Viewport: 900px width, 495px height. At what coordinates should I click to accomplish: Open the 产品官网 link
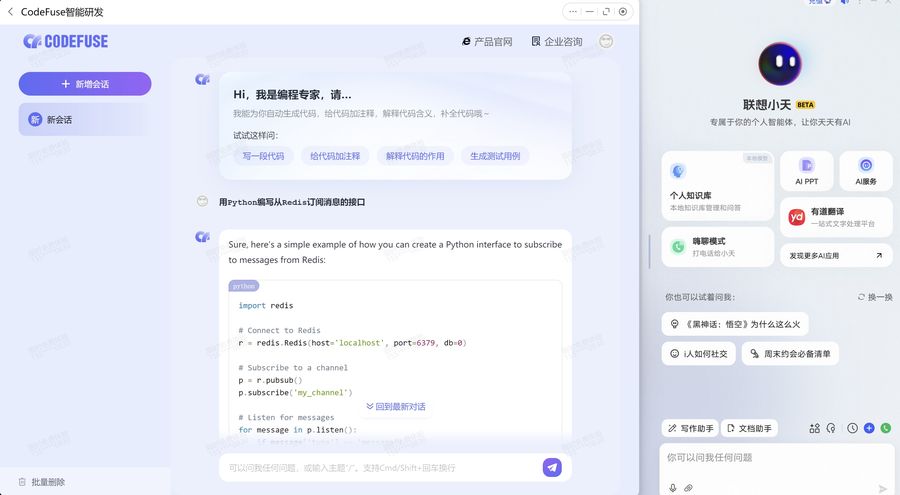click(x=487, y=41)
